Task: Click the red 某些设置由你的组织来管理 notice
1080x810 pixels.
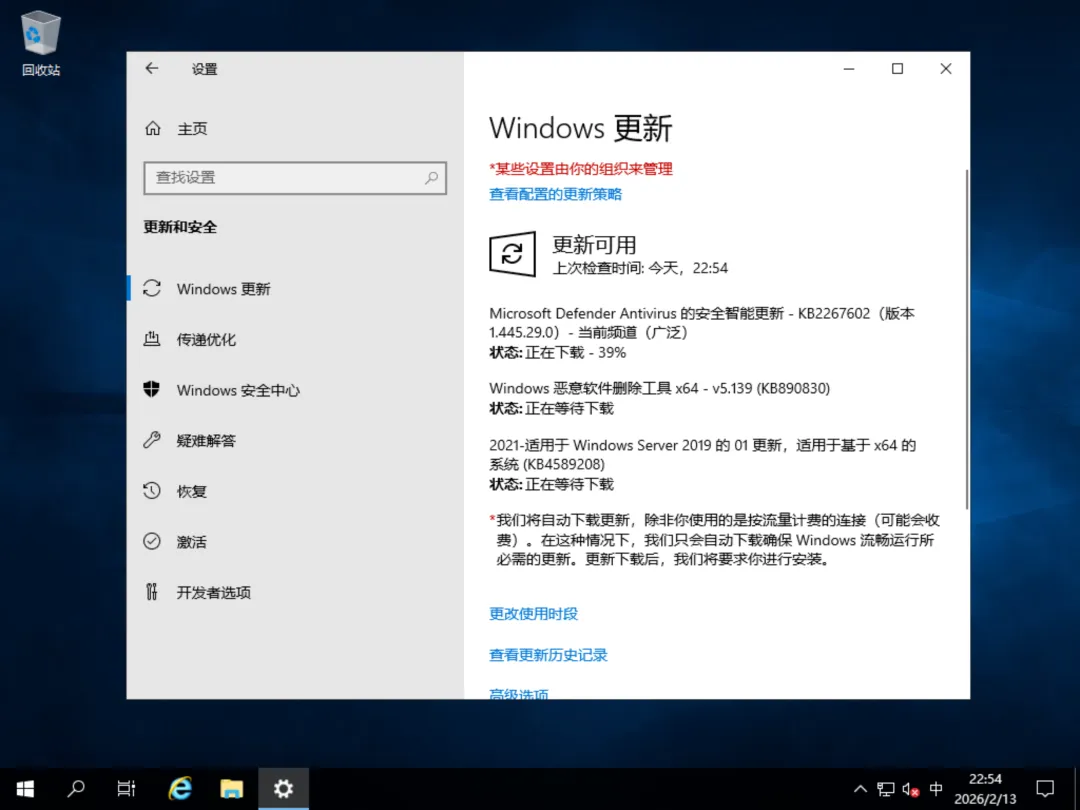Action: tap(581, 169)
